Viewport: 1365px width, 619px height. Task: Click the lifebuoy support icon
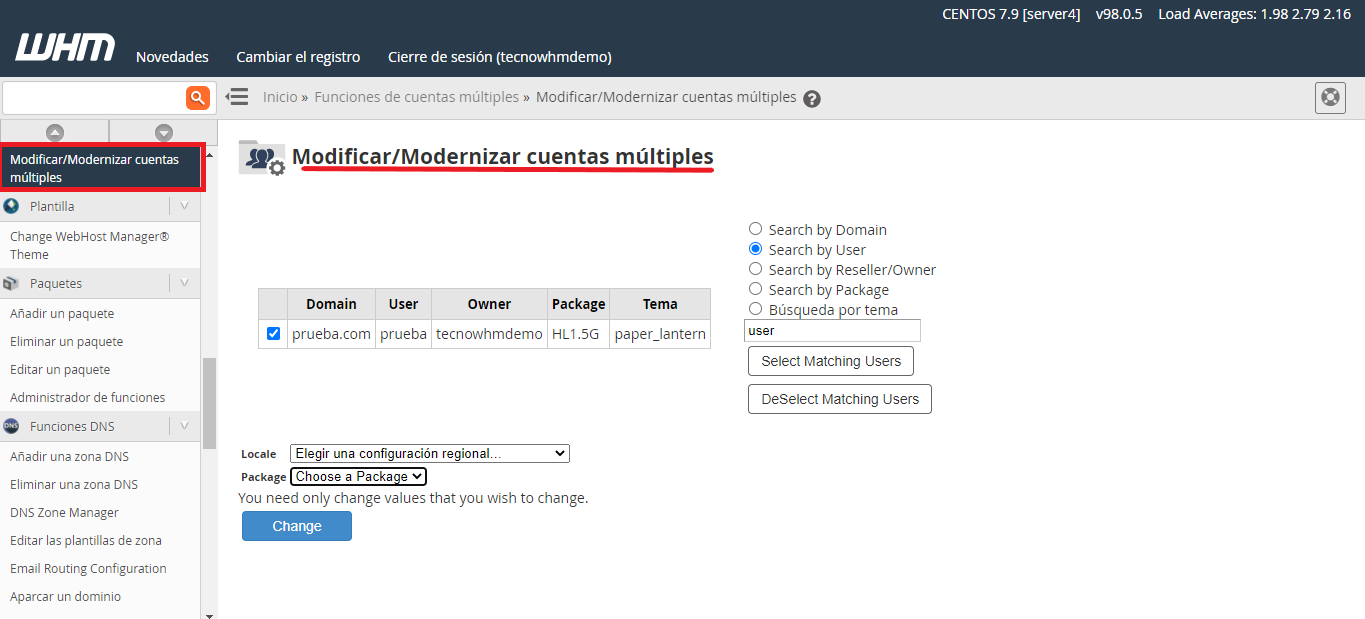coord(1329,98)
